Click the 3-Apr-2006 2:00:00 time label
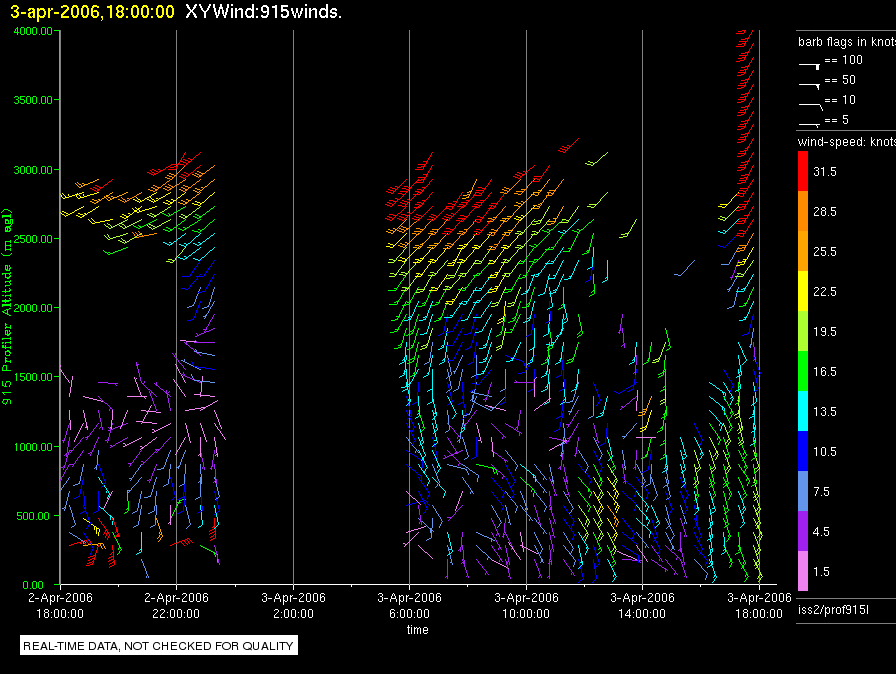Image resolution: width=896 pixels, height=674 pixels. [293, 605]
